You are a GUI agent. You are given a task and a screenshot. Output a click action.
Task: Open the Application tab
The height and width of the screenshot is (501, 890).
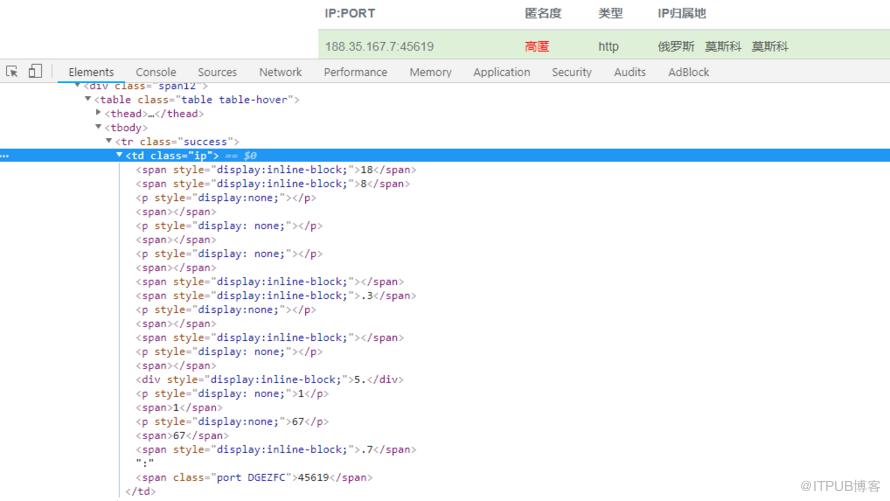pos(502,72)
